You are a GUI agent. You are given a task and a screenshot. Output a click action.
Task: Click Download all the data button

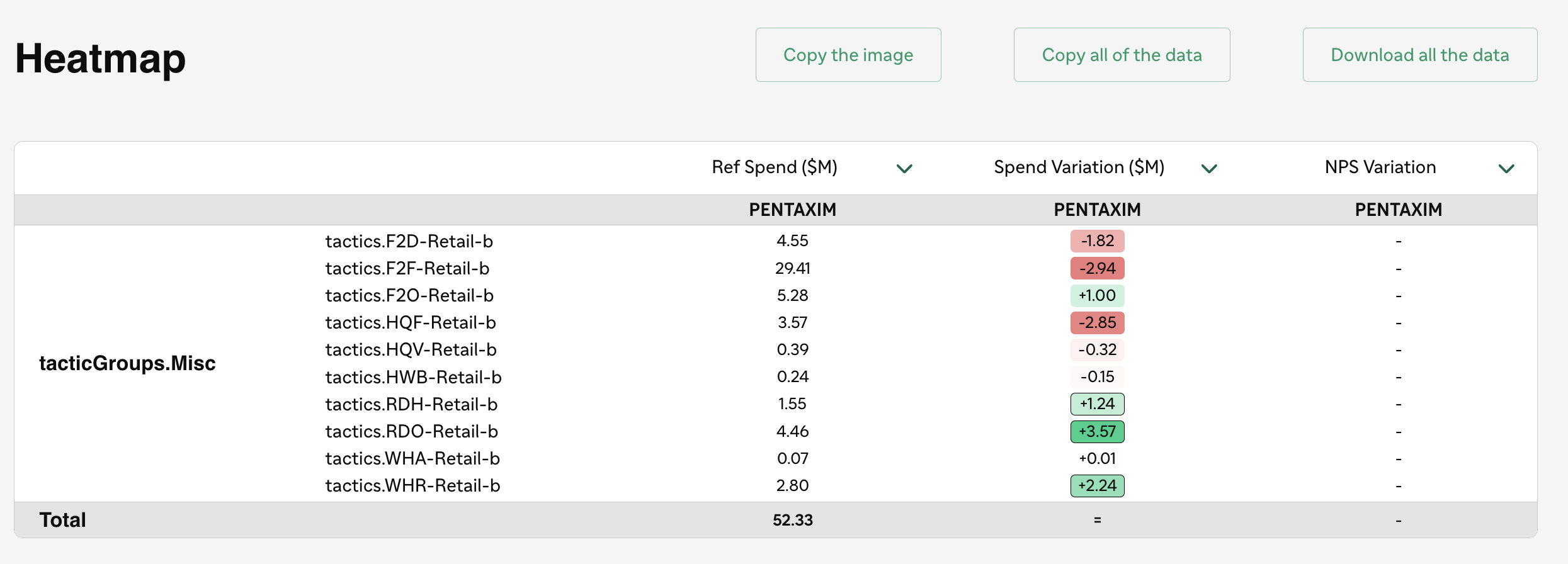pyautogui.click(x=1420, y=55)
